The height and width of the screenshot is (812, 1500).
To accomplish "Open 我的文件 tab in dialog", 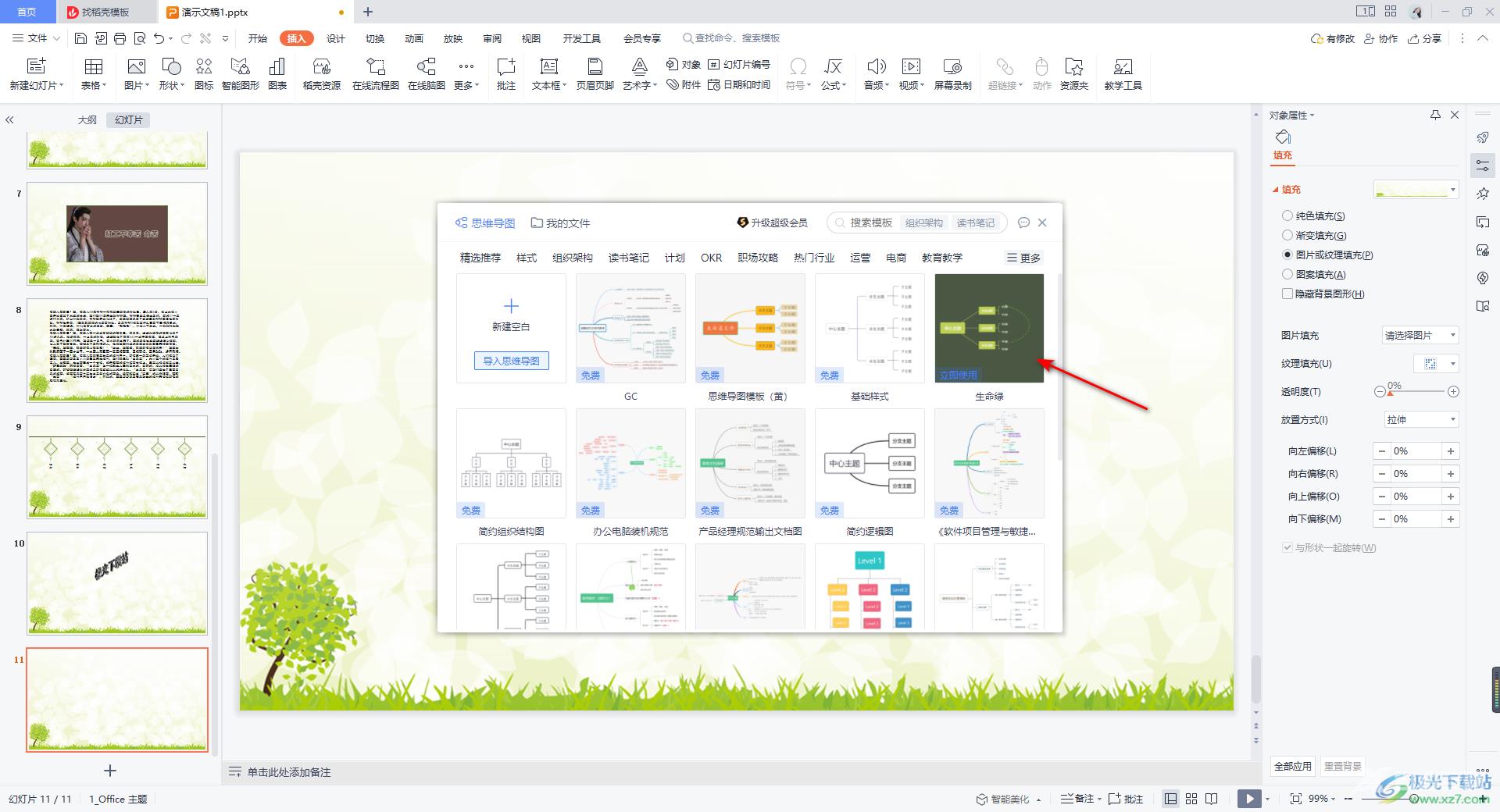I will click(x=560, y=223).
